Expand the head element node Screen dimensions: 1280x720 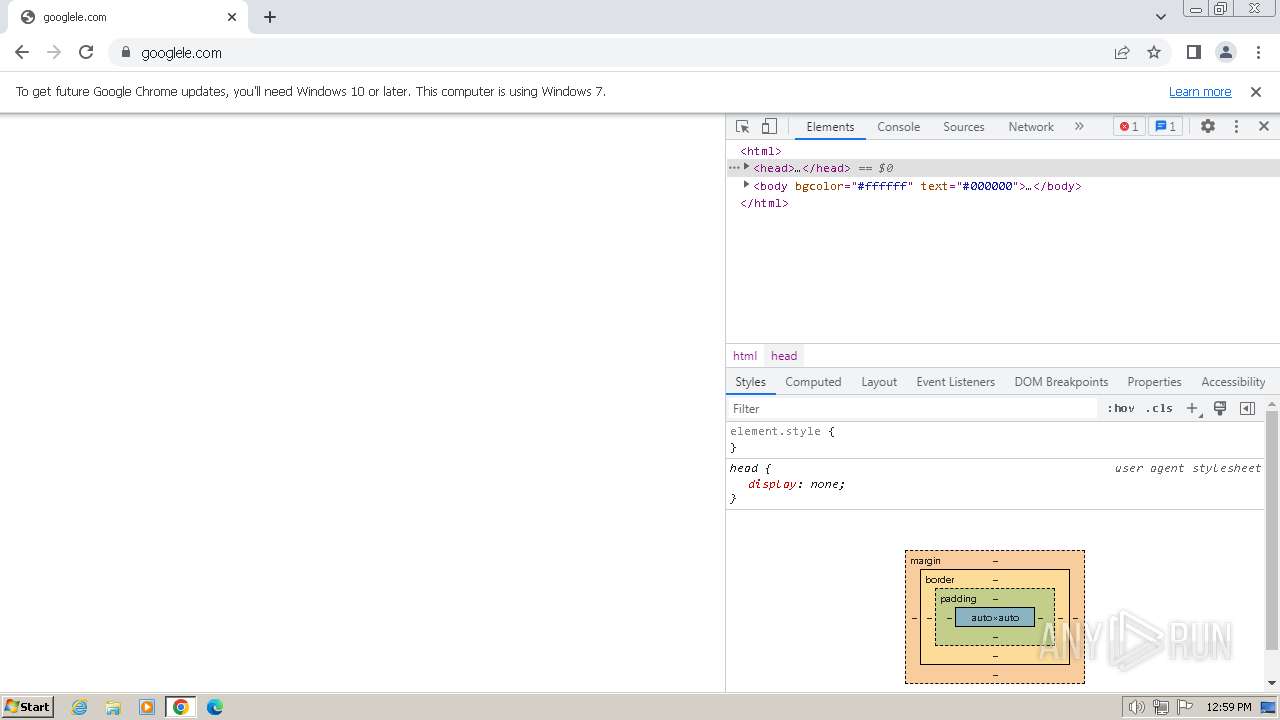[746, 168]
